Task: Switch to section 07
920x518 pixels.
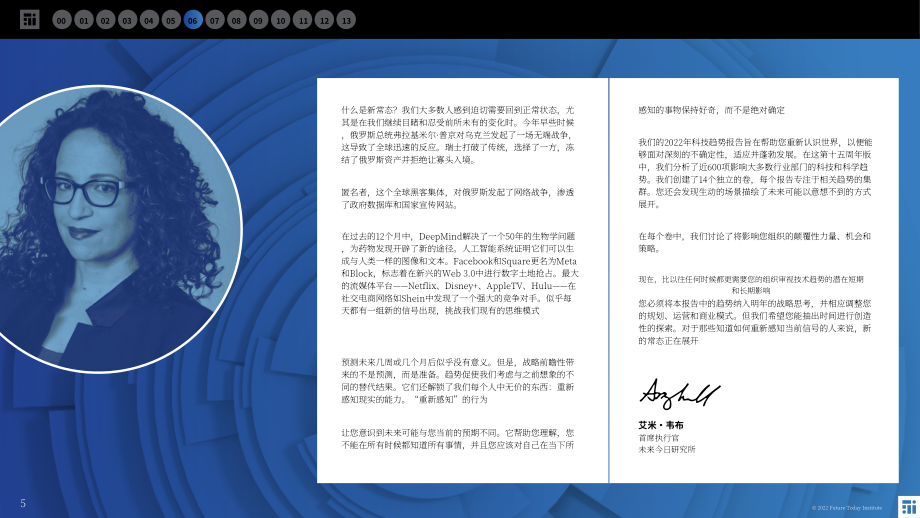Action: pyautogui.click(x=215, y=20)
